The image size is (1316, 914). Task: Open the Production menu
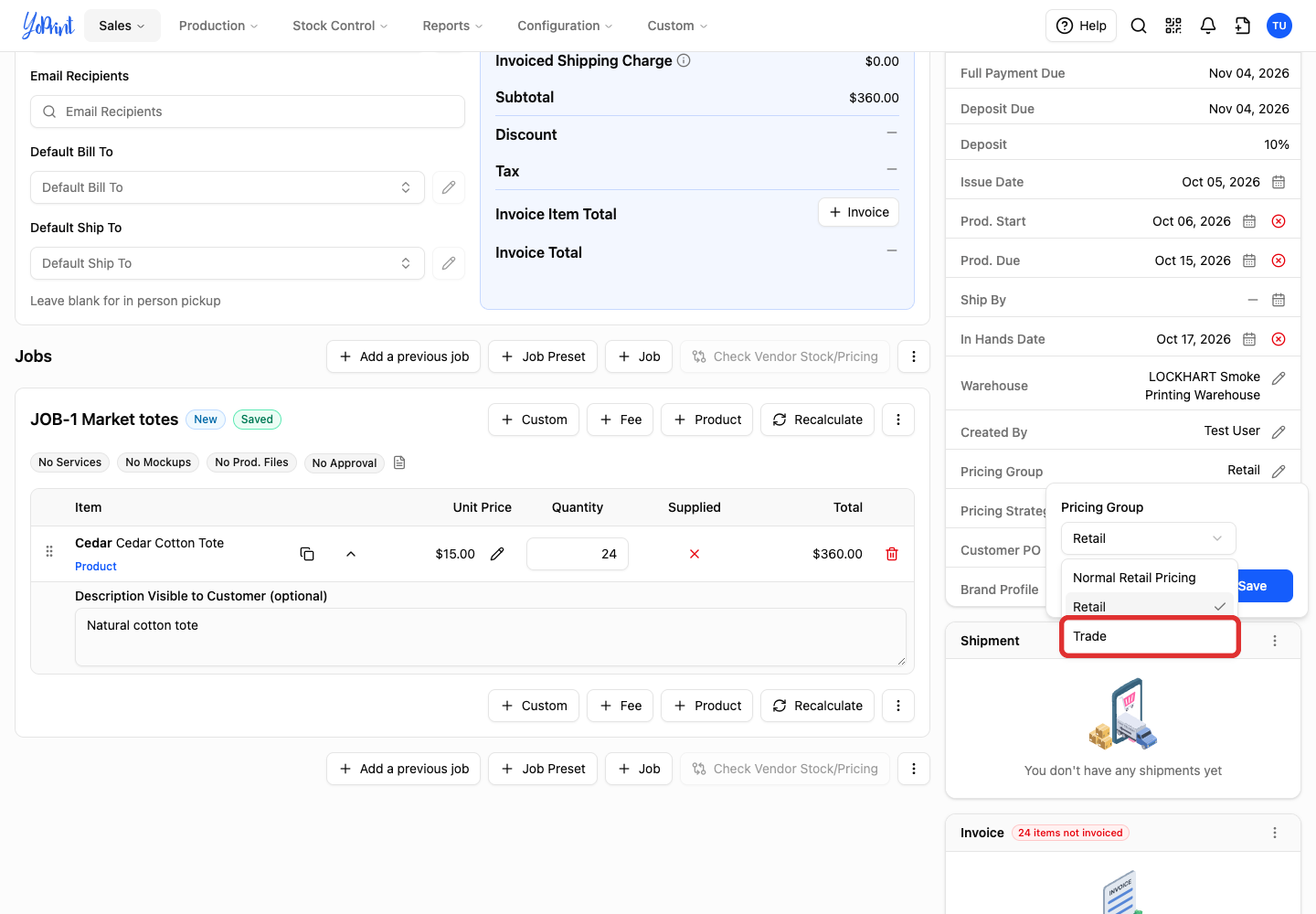(x=218, y=26)
